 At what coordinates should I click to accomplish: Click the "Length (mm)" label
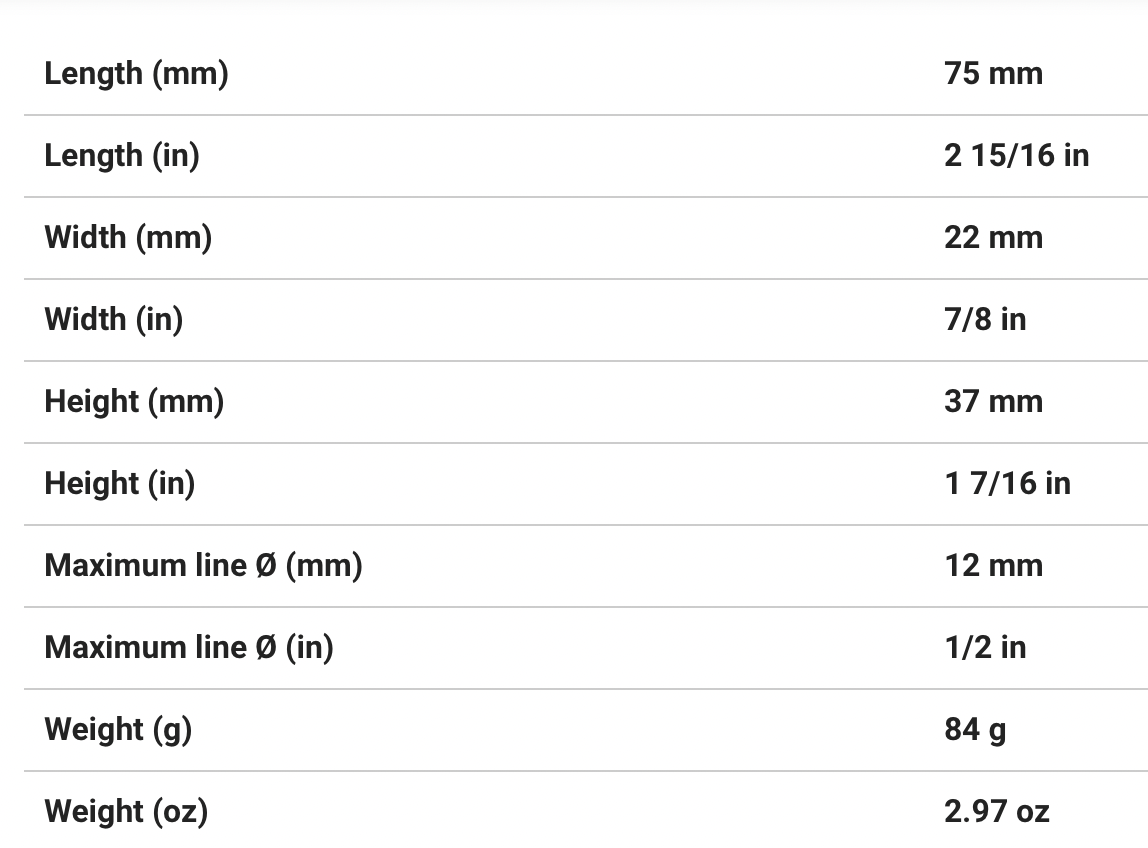click(x=136, y=74)
